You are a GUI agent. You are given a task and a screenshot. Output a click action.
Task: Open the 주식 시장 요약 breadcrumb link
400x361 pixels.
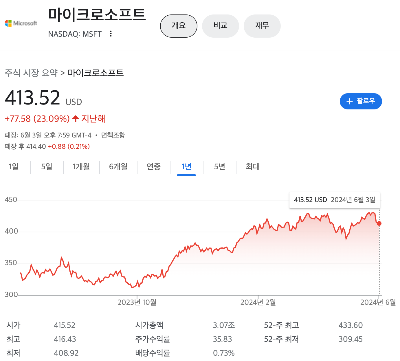click(31, 73)
